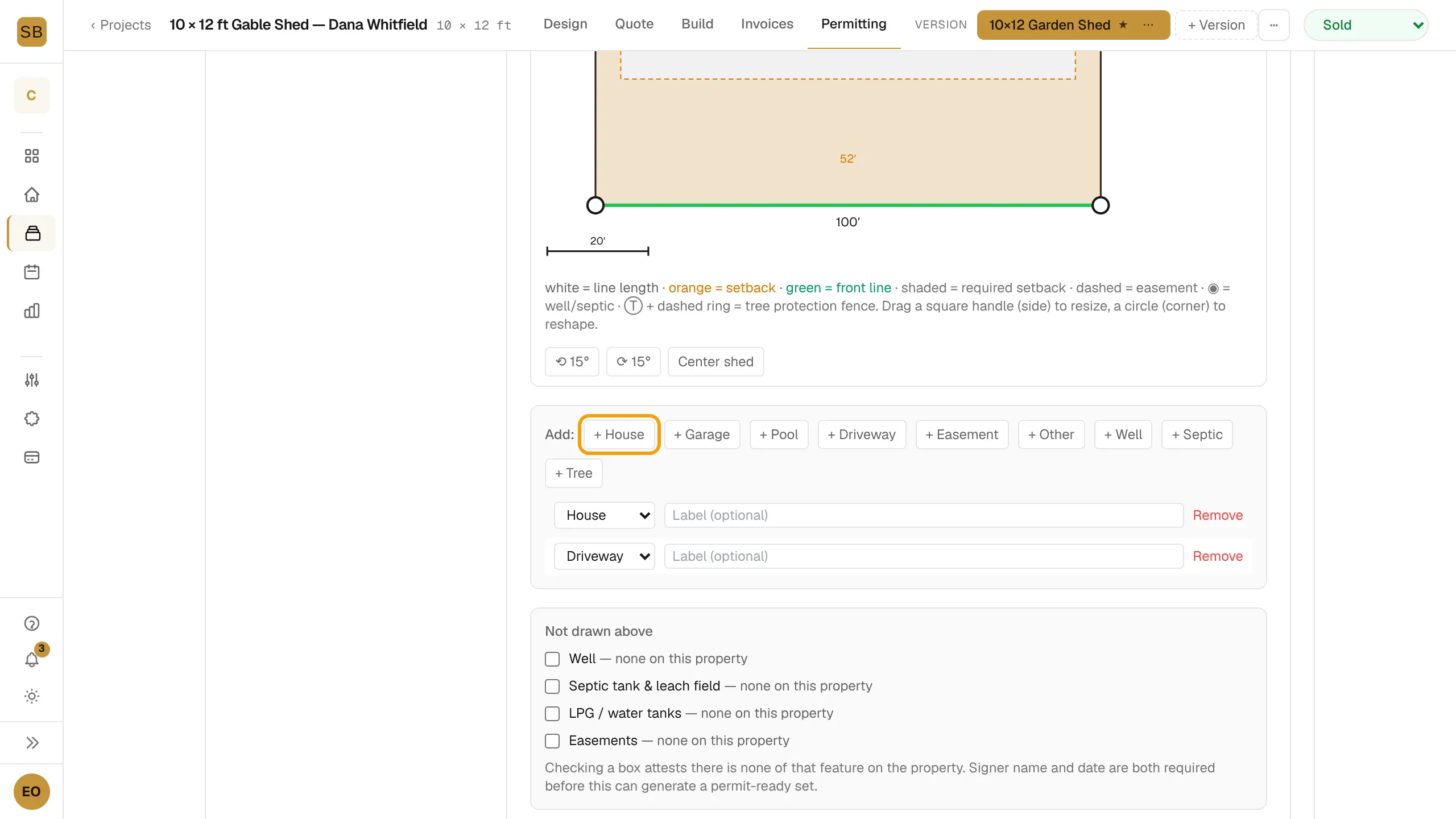This screenshot has width=1456, height=819.
Task: Go back to Projects
Action: tap(121, 25)
